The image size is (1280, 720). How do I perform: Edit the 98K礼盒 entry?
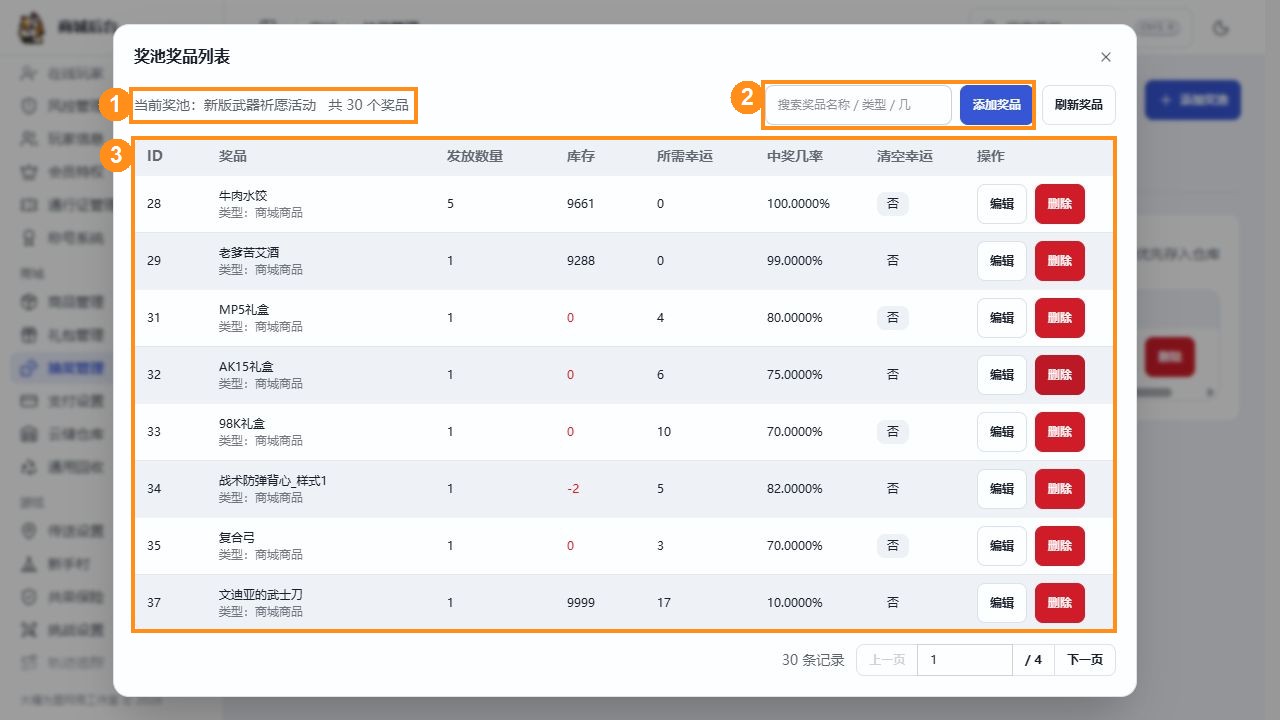click(1002, 432)
